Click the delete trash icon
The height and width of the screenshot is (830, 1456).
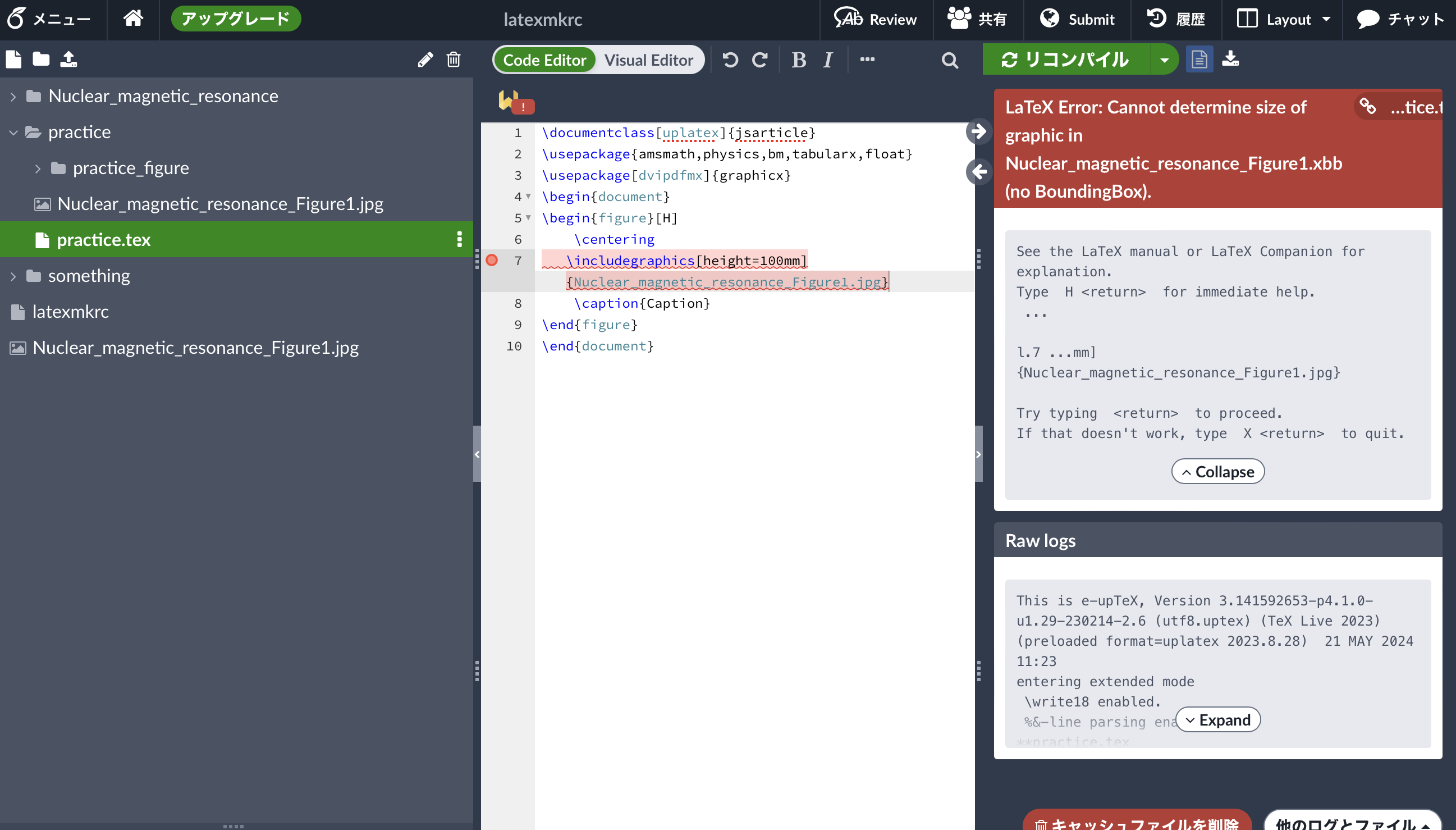pyautogui.click(x=454, y=60)
